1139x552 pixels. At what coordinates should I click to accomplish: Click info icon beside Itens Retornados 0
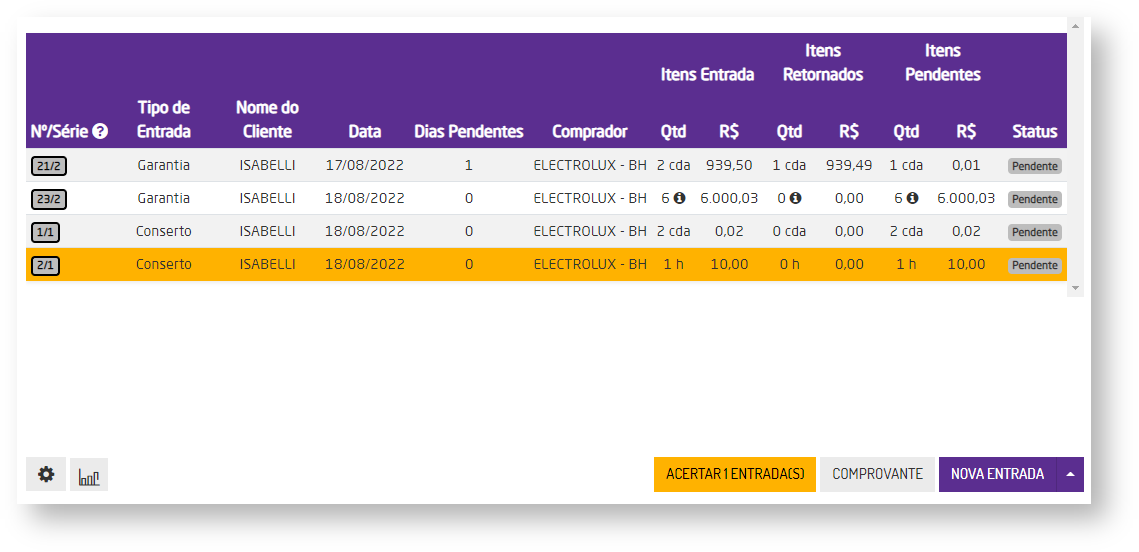click(795, 198)
